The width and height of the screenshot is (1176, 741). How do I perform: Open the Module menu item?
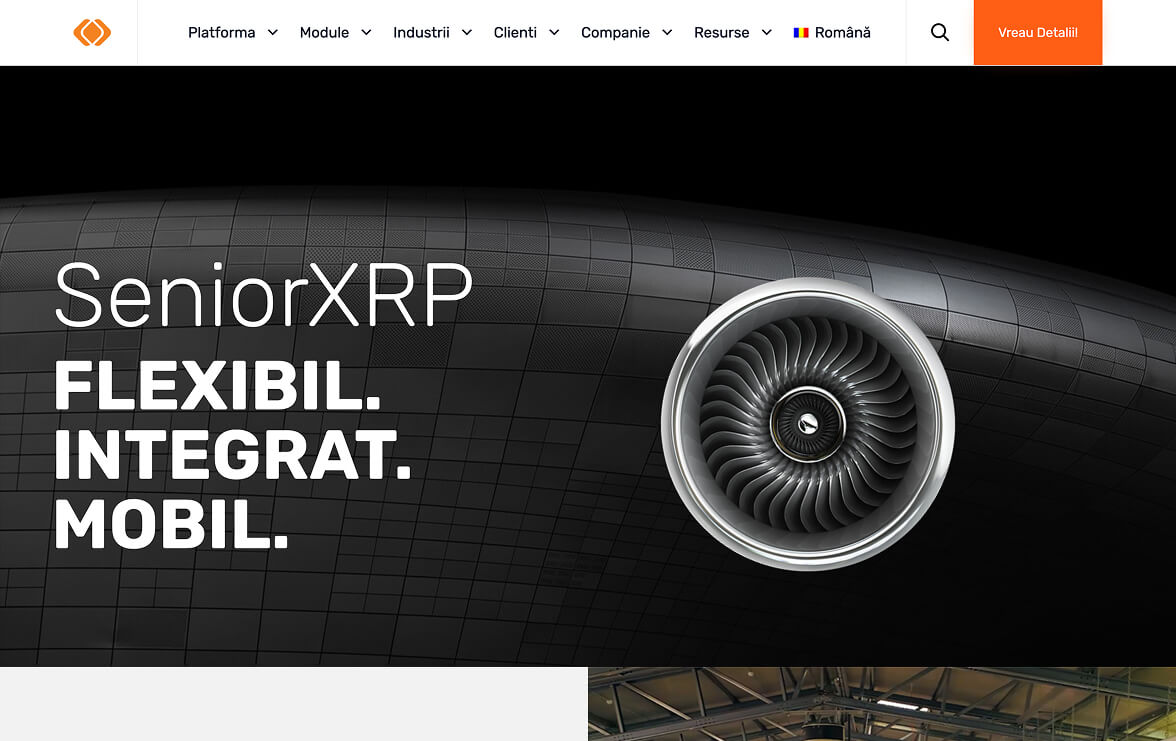(324, 32)
